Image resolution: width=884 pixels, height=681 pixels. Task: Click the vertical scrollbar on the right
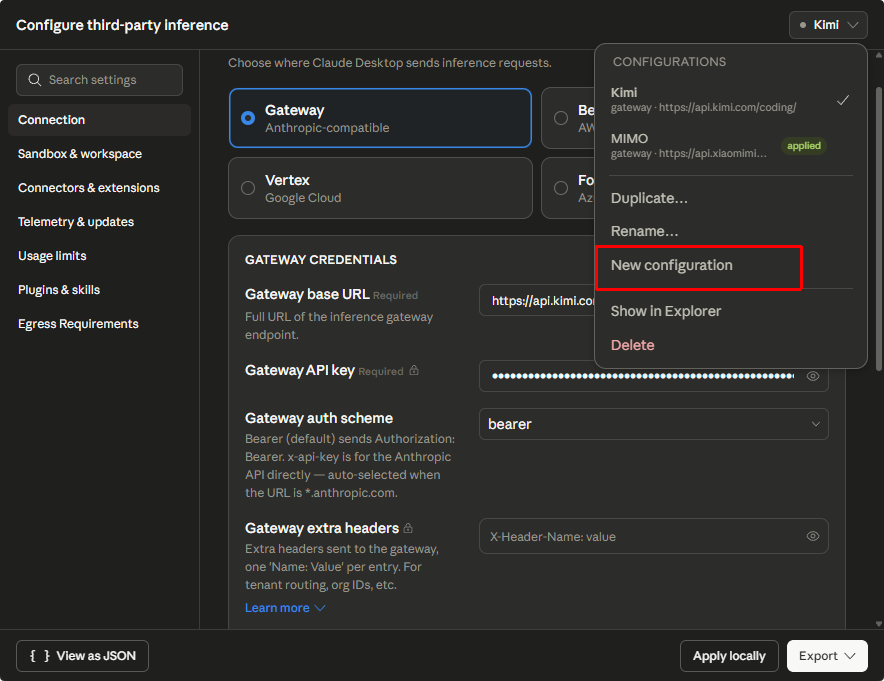pyautogui.click(x=878, y=228)
